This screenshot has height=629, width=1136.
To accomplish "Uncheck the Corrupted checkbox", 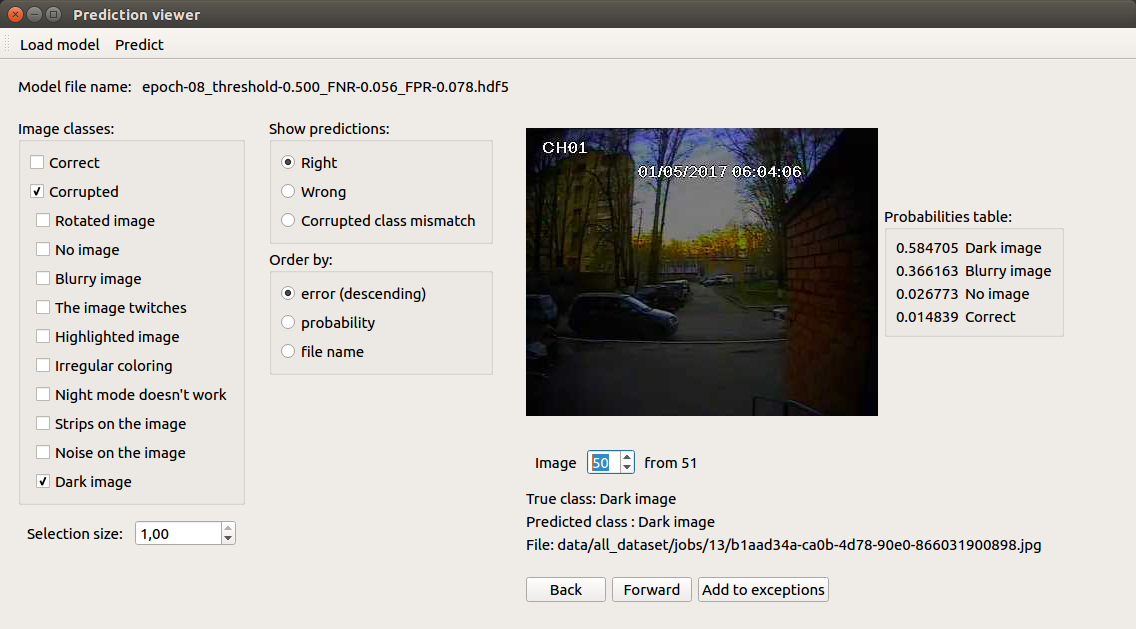I will click(x=37, y=191).
